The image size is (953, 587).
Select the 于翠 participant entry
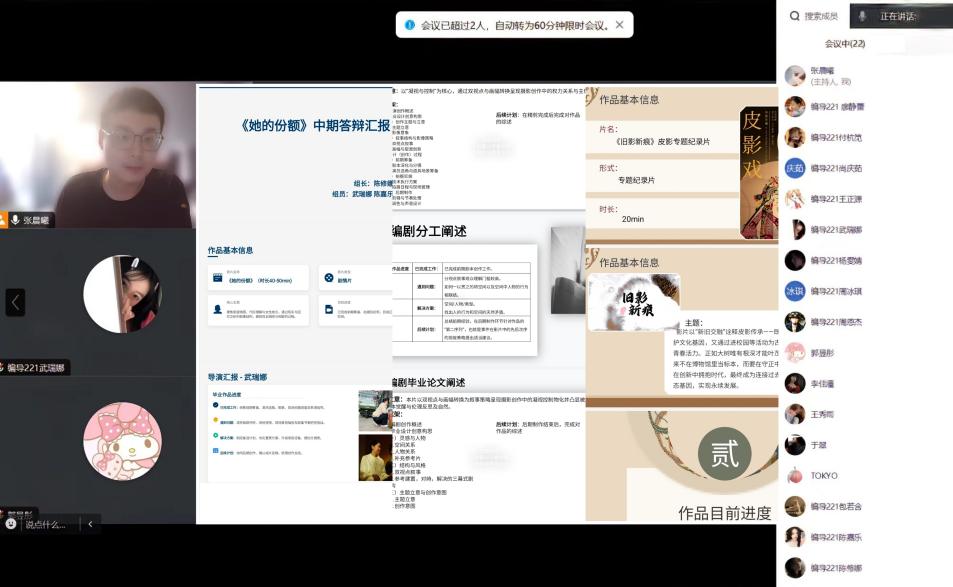tap(818, 444)
